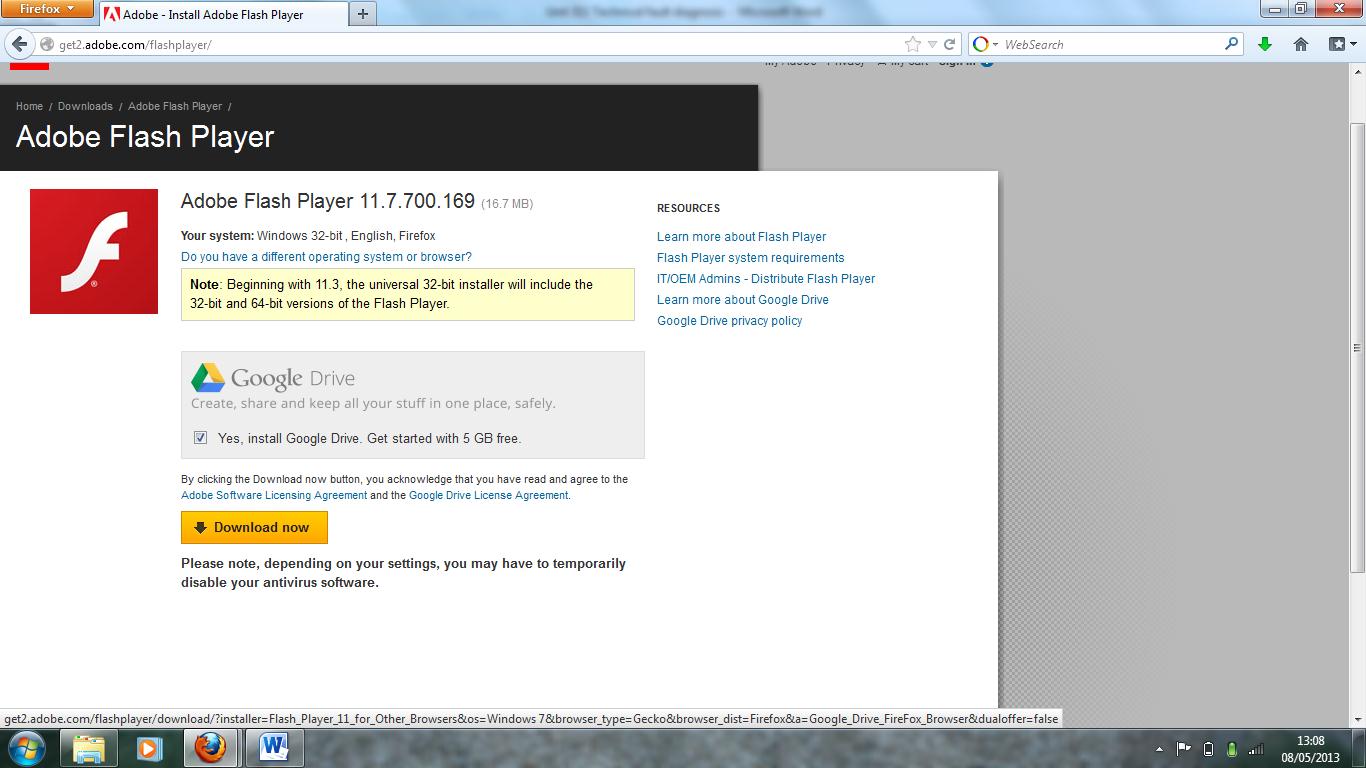Open Windows Explorer from the taskbar
The width and height of the screenshot is (1366, 768).
88,748
